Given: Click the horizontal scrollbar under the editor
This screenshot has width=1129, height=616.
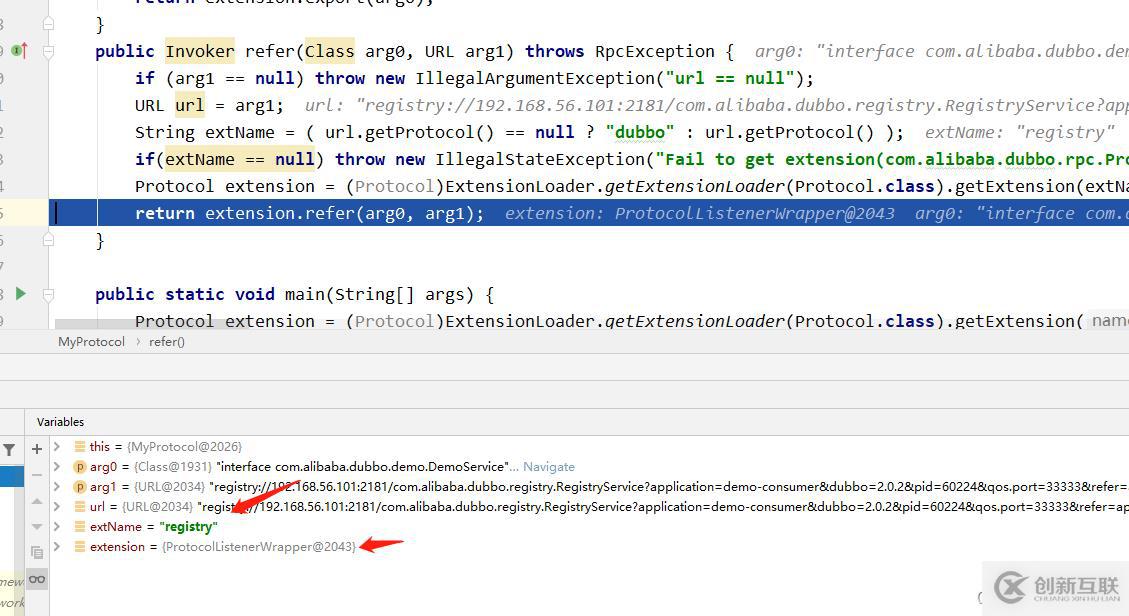Looking at the screenshot, I should coord(500,326).
